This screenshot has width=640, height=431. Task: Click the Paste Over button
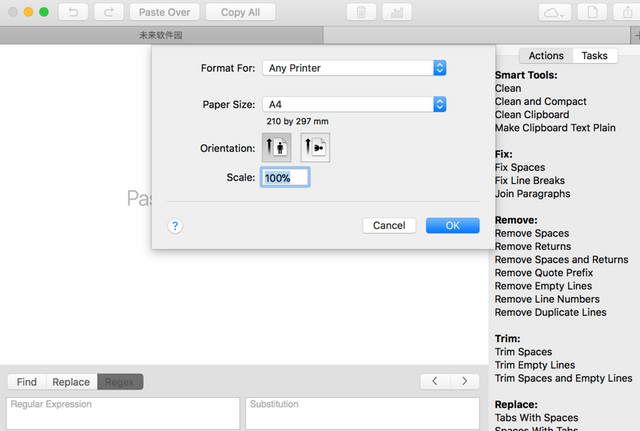[x=165, y=12]
